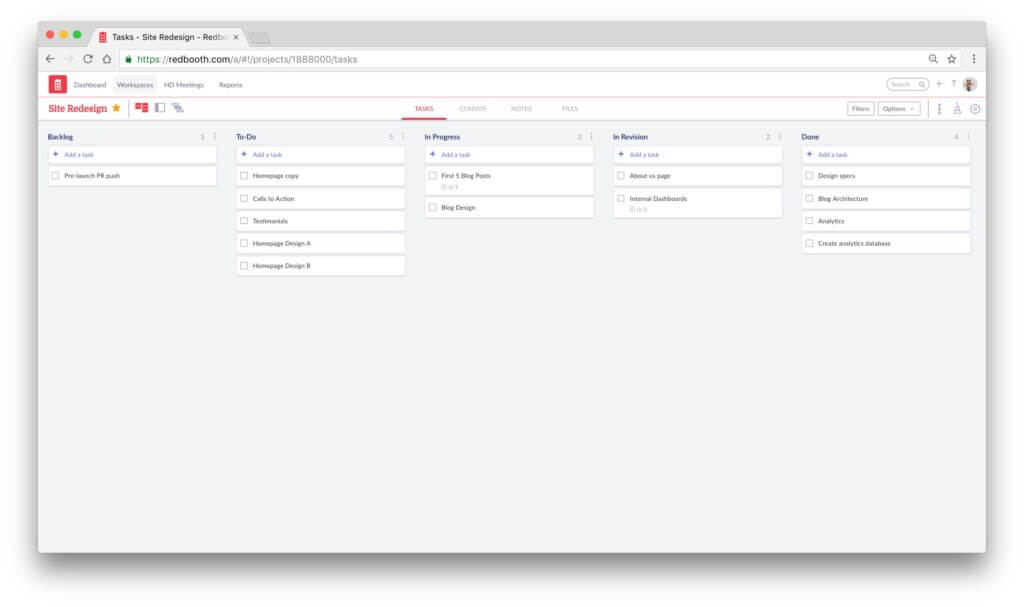Screen dimensions: 1024x607
Task: Click the Filters button
Action: (860, 108)
